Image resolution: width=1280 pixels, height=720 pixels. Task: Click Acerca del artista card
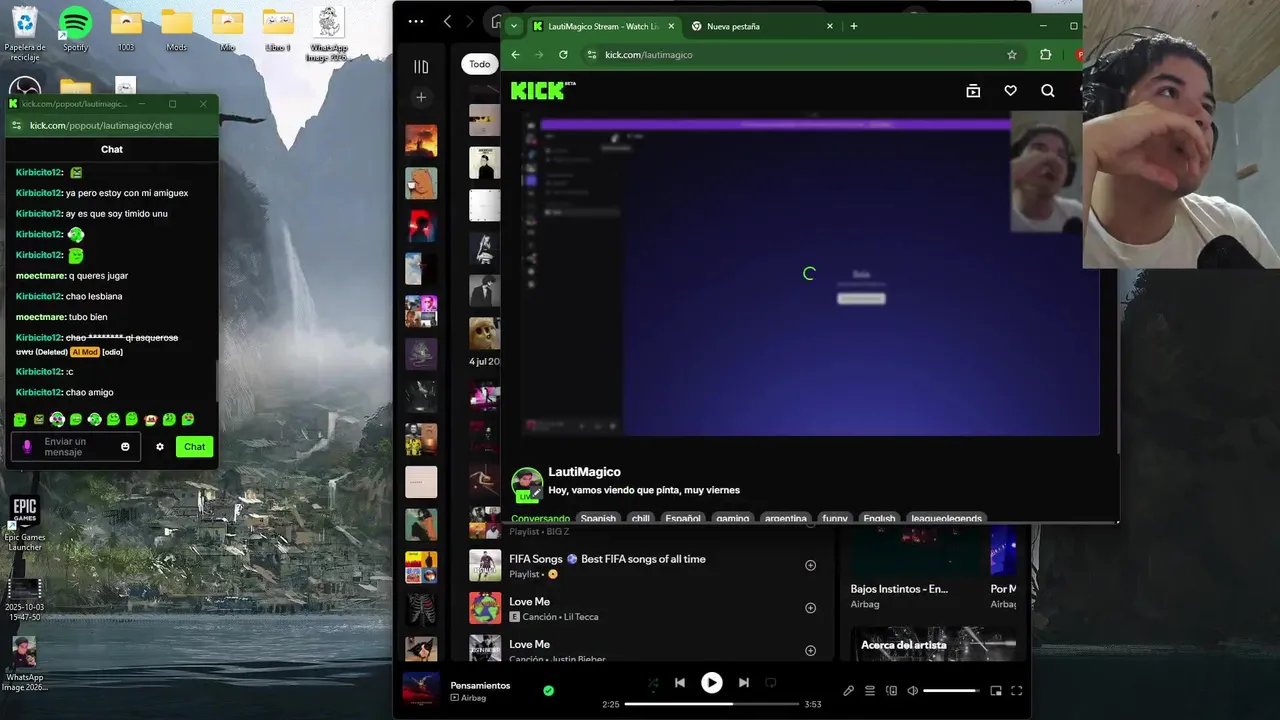point(934,645)
